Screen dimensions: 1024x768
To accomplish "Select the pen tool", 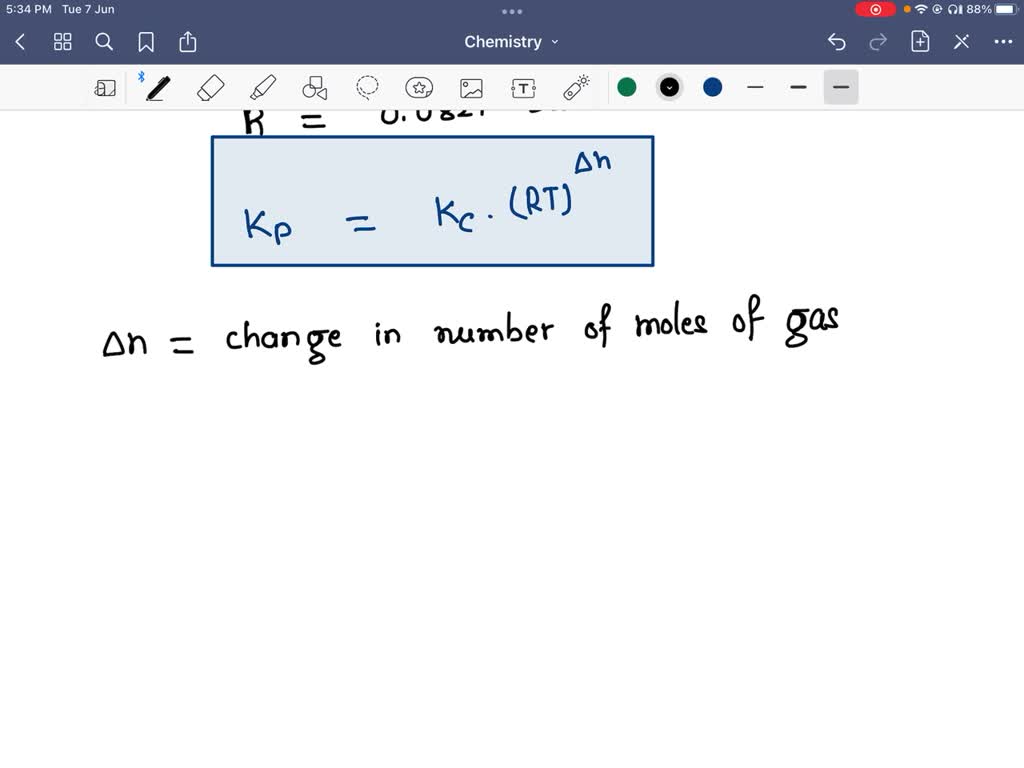I will click(x=156, y=88).
